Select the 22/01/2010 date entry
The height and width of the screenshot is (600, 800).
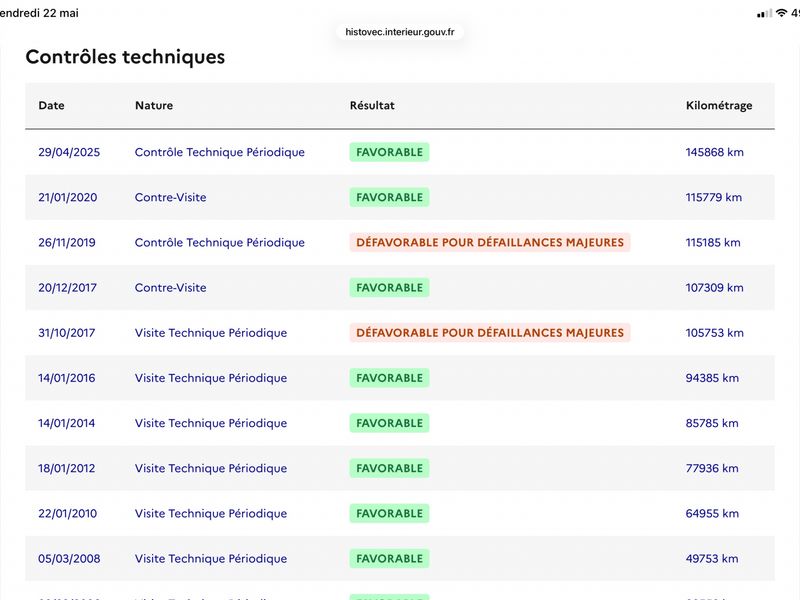click(67, 513)
